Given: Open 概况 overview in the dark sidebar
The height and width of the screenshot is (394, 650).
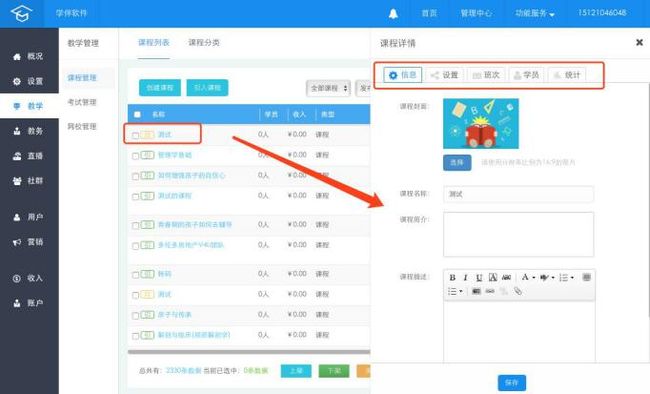Looking at the screenshot, I should (28, 56).
